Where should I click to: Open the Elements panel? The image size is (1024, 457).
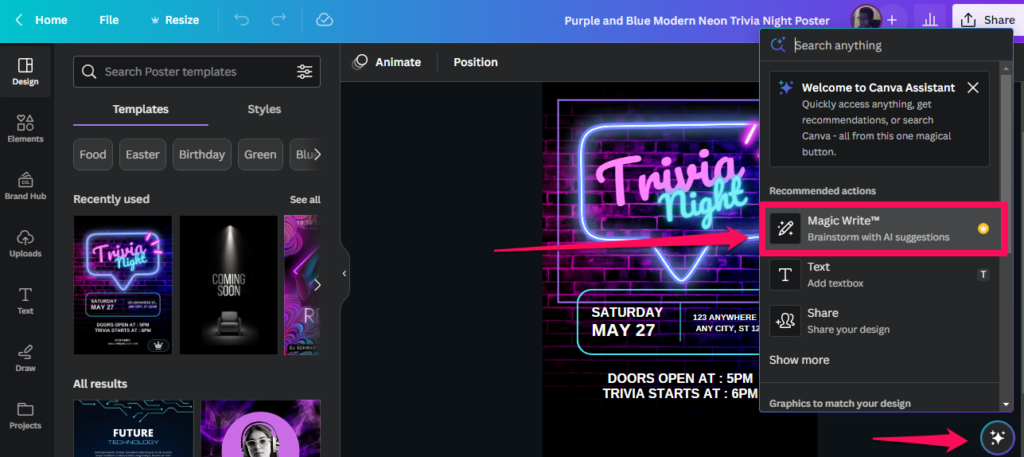(x=25, y=129)
